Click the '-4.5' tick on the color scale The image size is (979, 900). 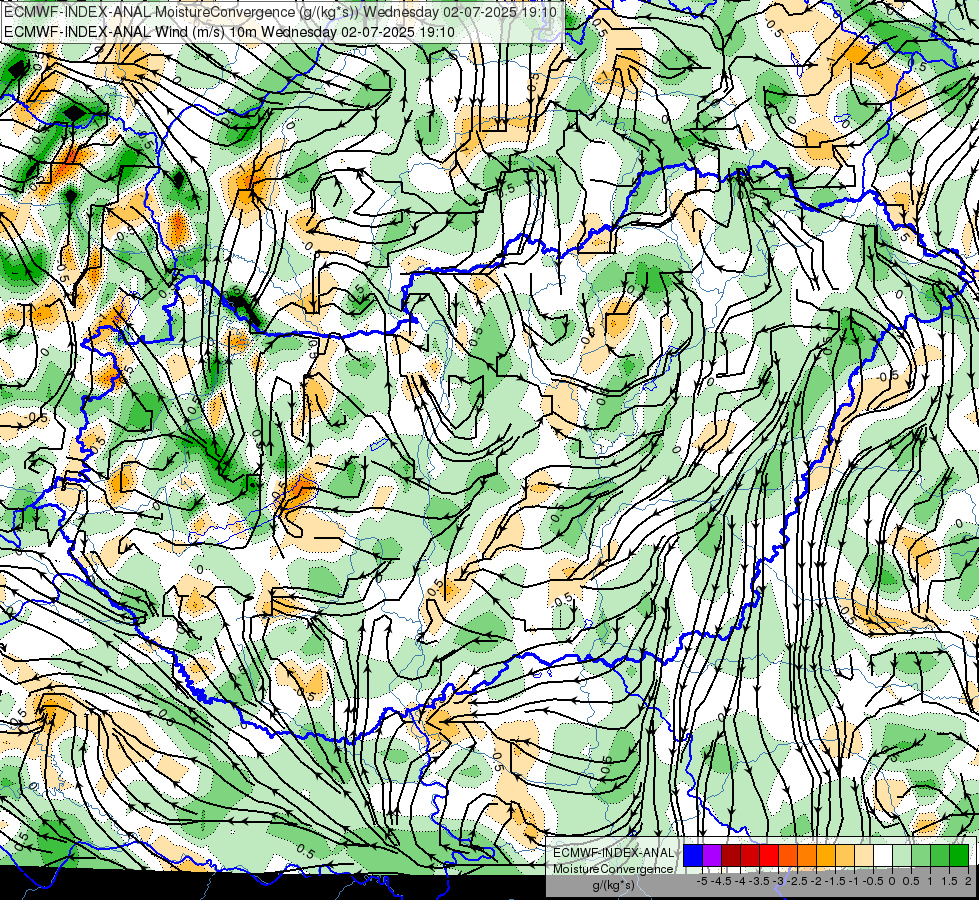(721, 881)
